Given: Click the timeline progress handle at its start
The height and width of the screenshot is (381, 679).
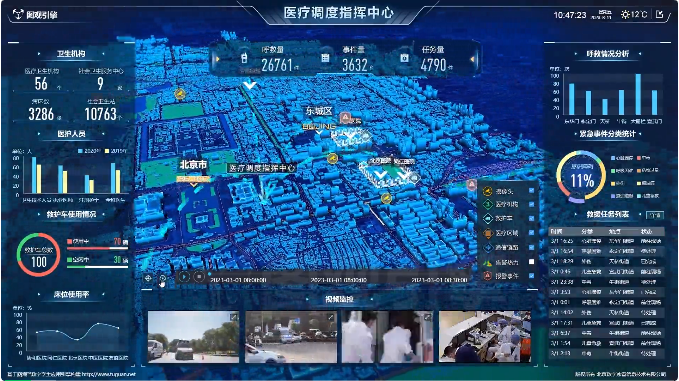Looking at the screenshot, I should click(210, 274).
